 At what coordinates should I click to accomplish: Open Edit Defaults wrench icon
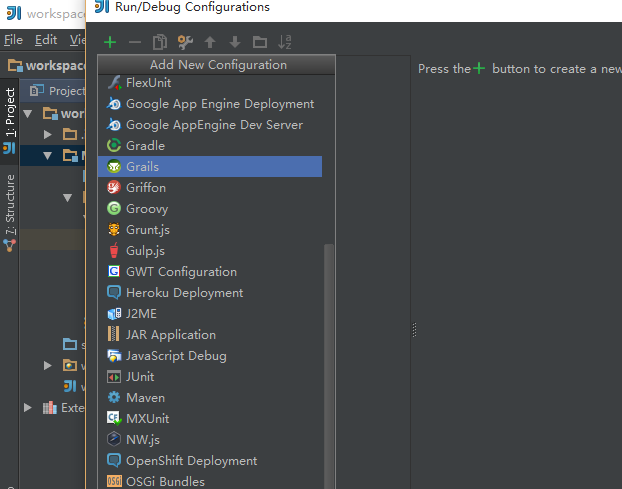pyautogui.click(x=185, y=42)
